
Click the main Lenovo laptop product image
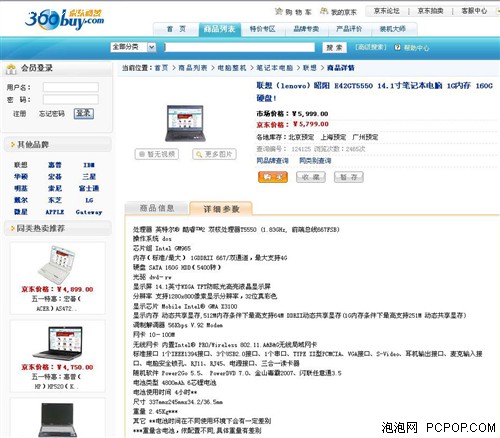click(x=185, y=123)
